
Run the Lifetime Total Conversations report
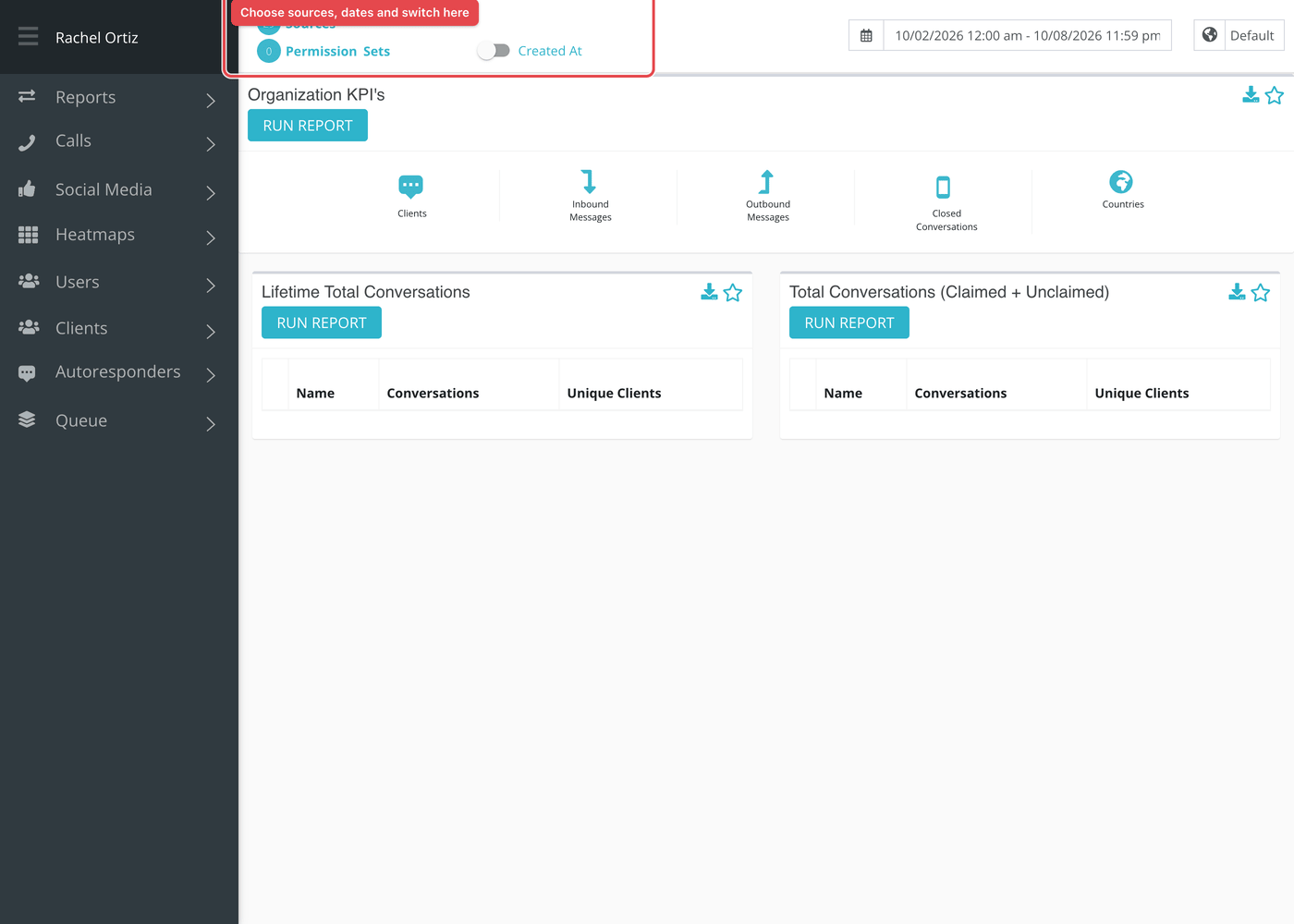(x=322, y=322)
